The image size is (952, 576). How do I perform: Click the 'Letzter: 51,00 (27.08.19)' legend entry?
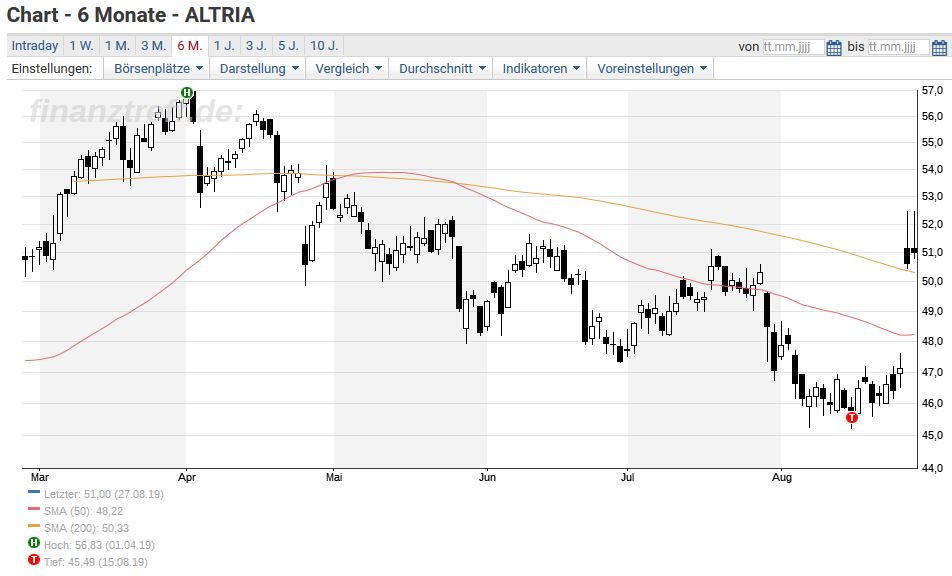coord(104,494)
